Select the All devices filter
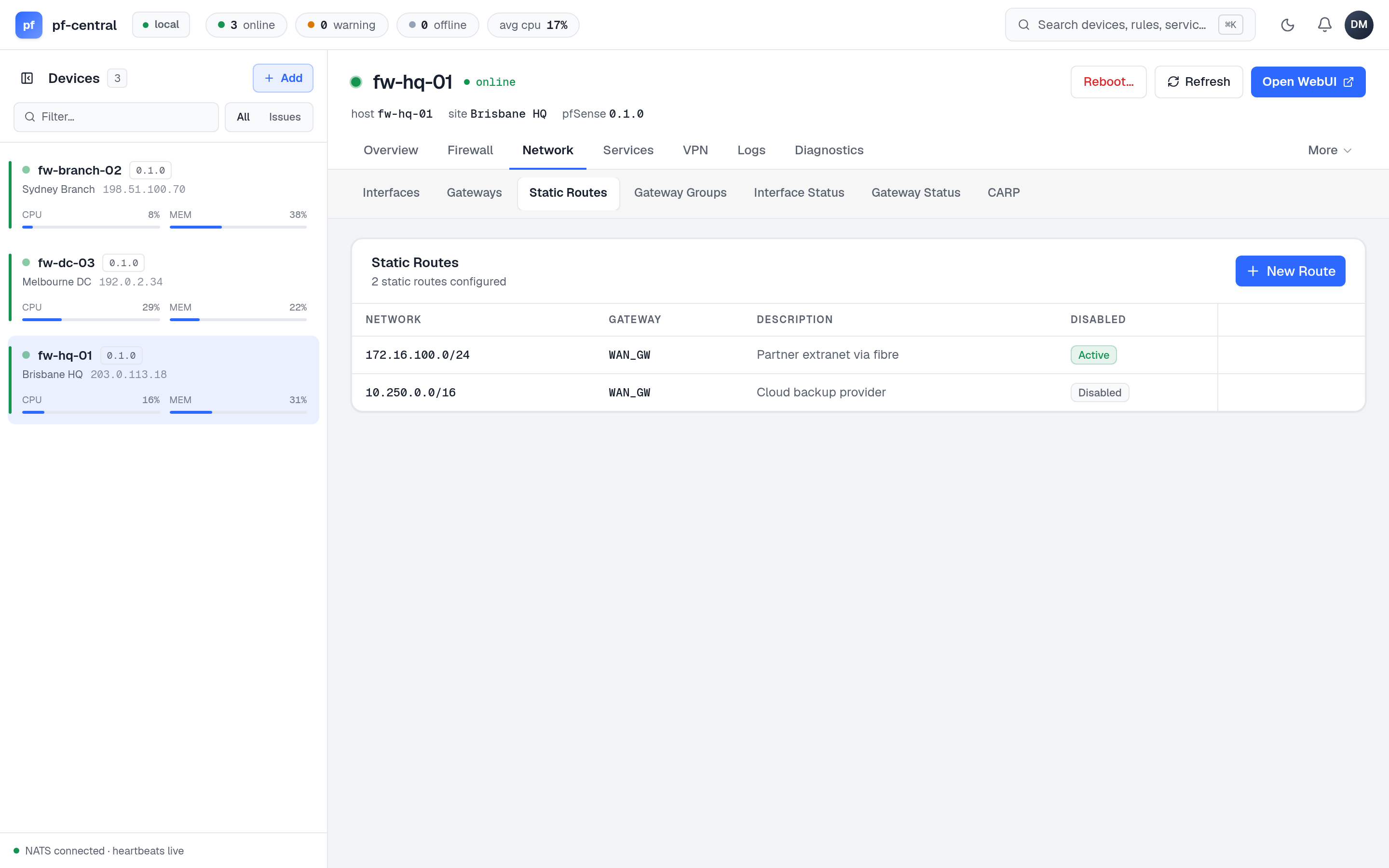1389x868 pixels. tap(244, 117)
